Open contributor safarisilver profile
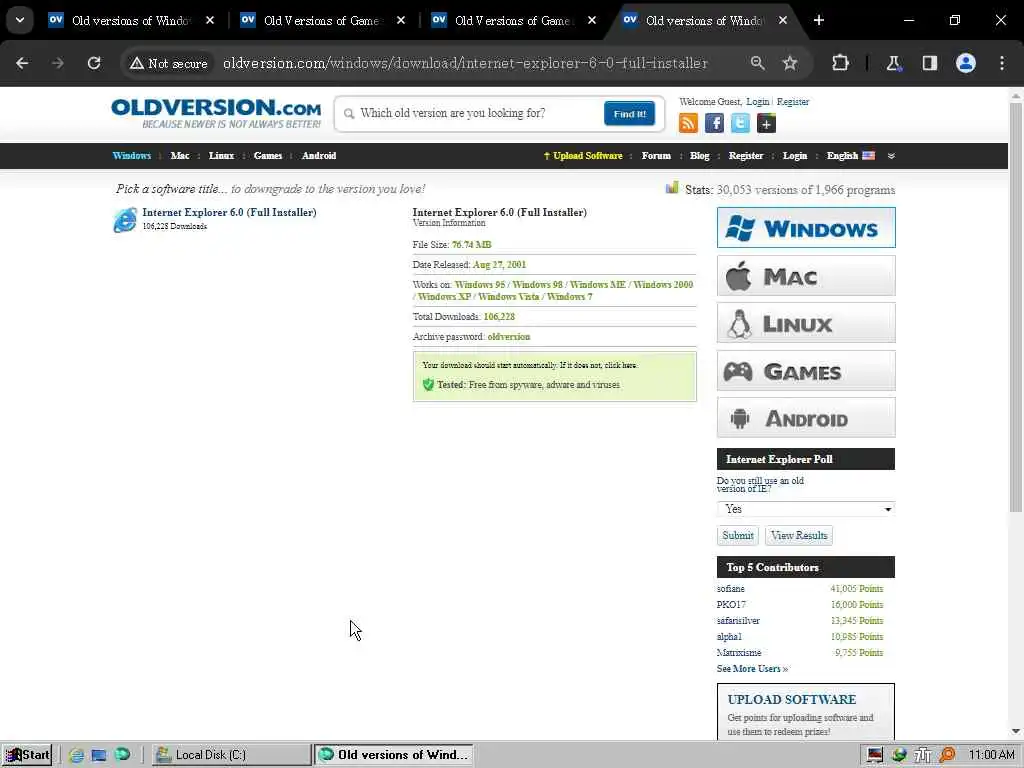 click(x=738, y=621)
